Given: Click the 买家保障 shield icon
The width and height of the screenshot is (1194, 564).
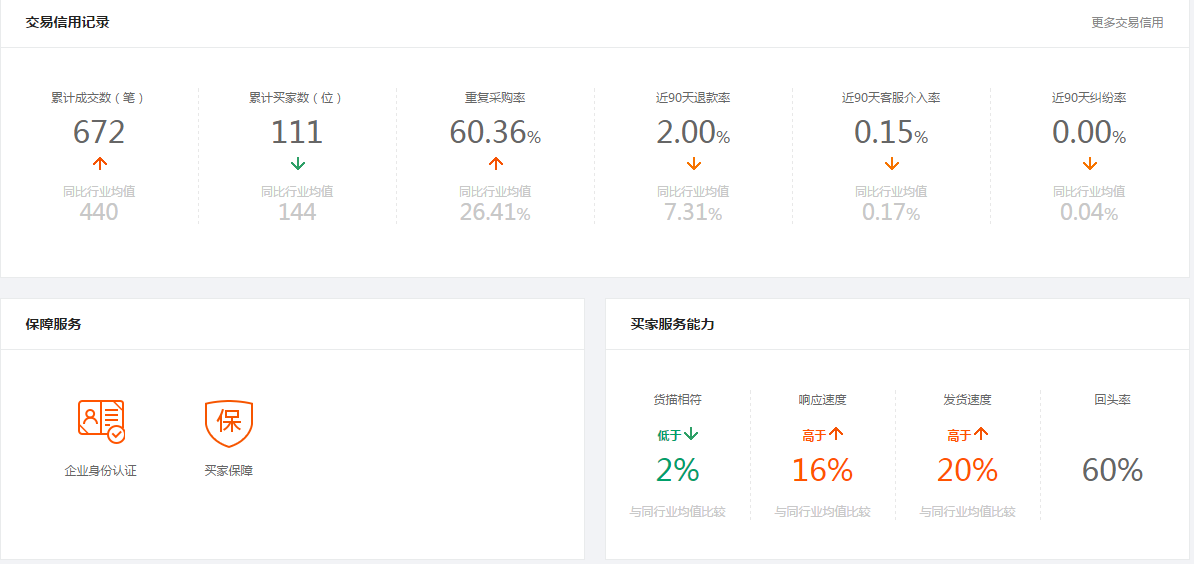Looking at the screenshot, I should tap(228, 423).
